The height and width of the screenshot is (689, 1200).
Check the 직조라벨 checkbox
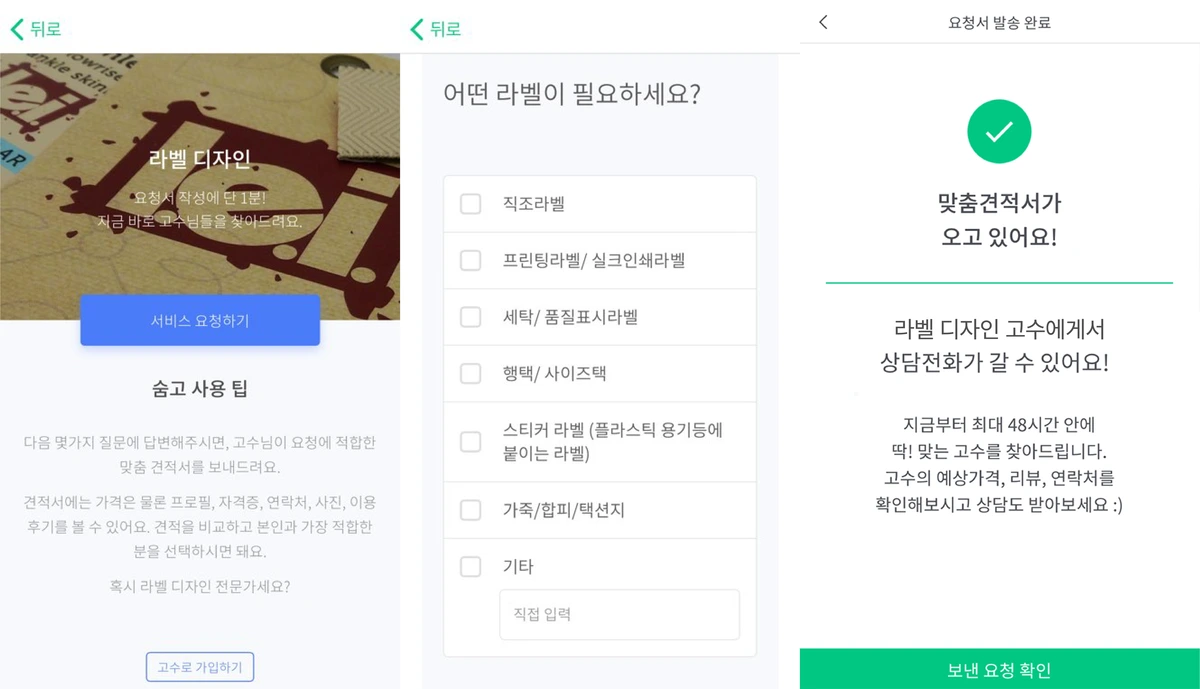pyautogui.click(x=470, y=204)
